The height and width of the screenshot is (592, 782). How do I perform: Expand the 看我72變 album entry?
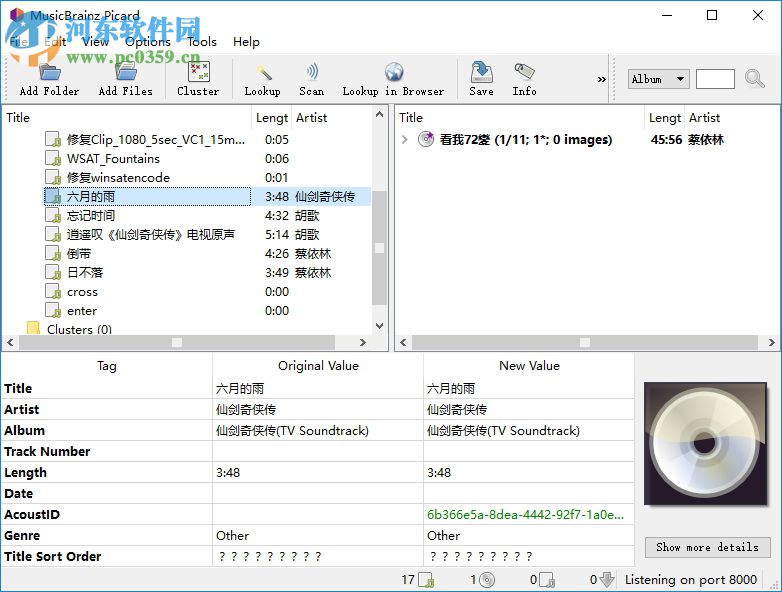click(404, 140)
